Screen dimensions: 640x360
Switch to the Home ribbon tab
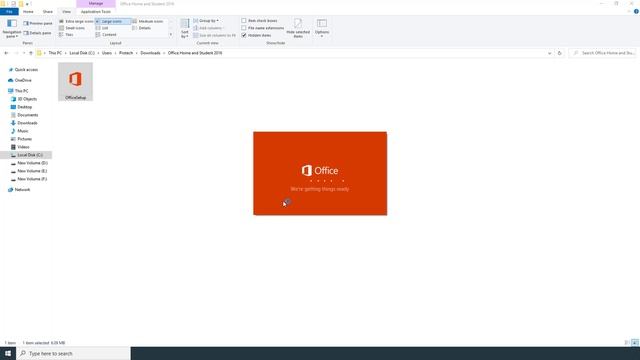(28, 11)
